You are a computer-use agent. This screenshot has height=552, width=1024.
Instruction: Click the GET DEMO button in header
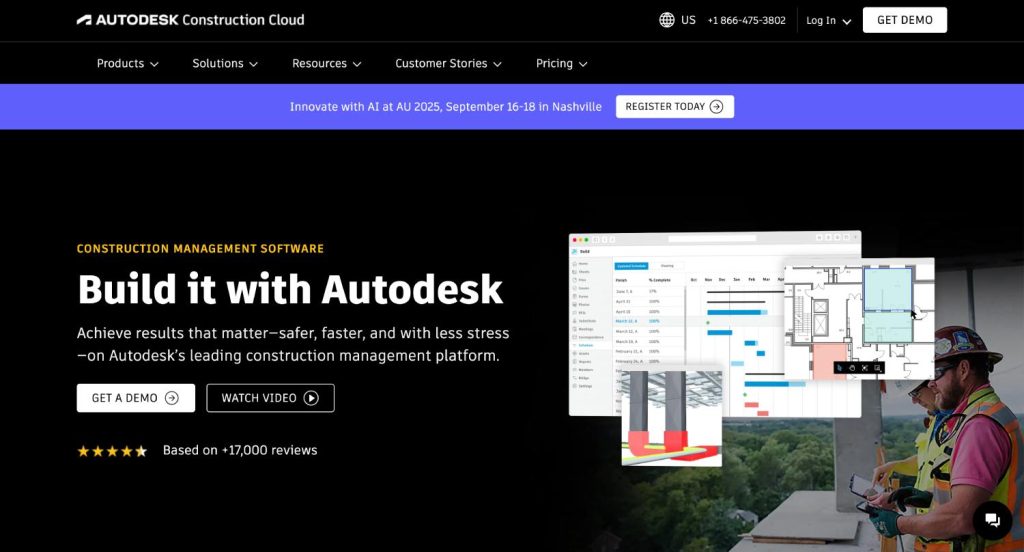904,20
